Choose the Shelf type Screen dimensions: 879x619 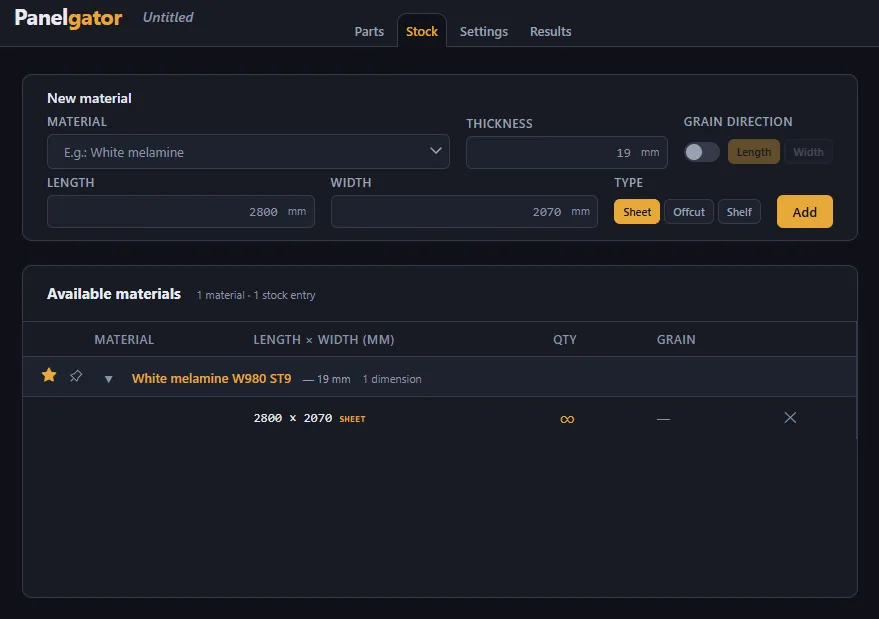tap(739, 212)
